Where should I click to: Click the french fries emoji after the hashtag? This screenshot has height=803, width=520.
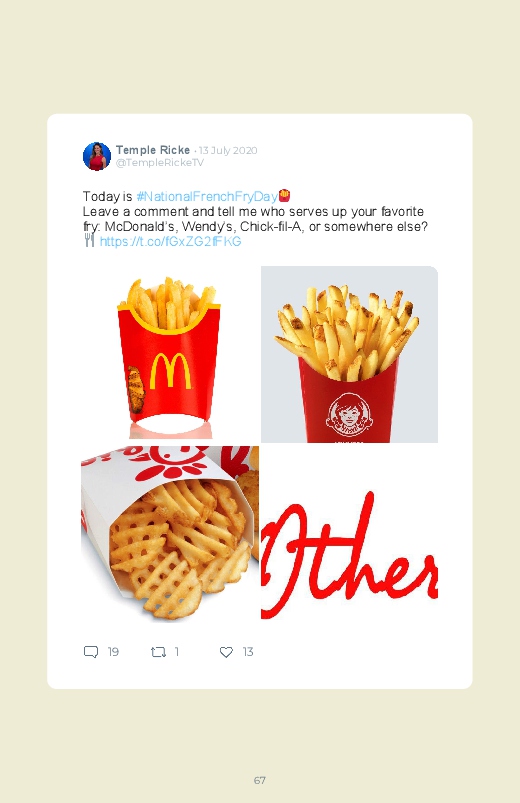coord(284,196)
